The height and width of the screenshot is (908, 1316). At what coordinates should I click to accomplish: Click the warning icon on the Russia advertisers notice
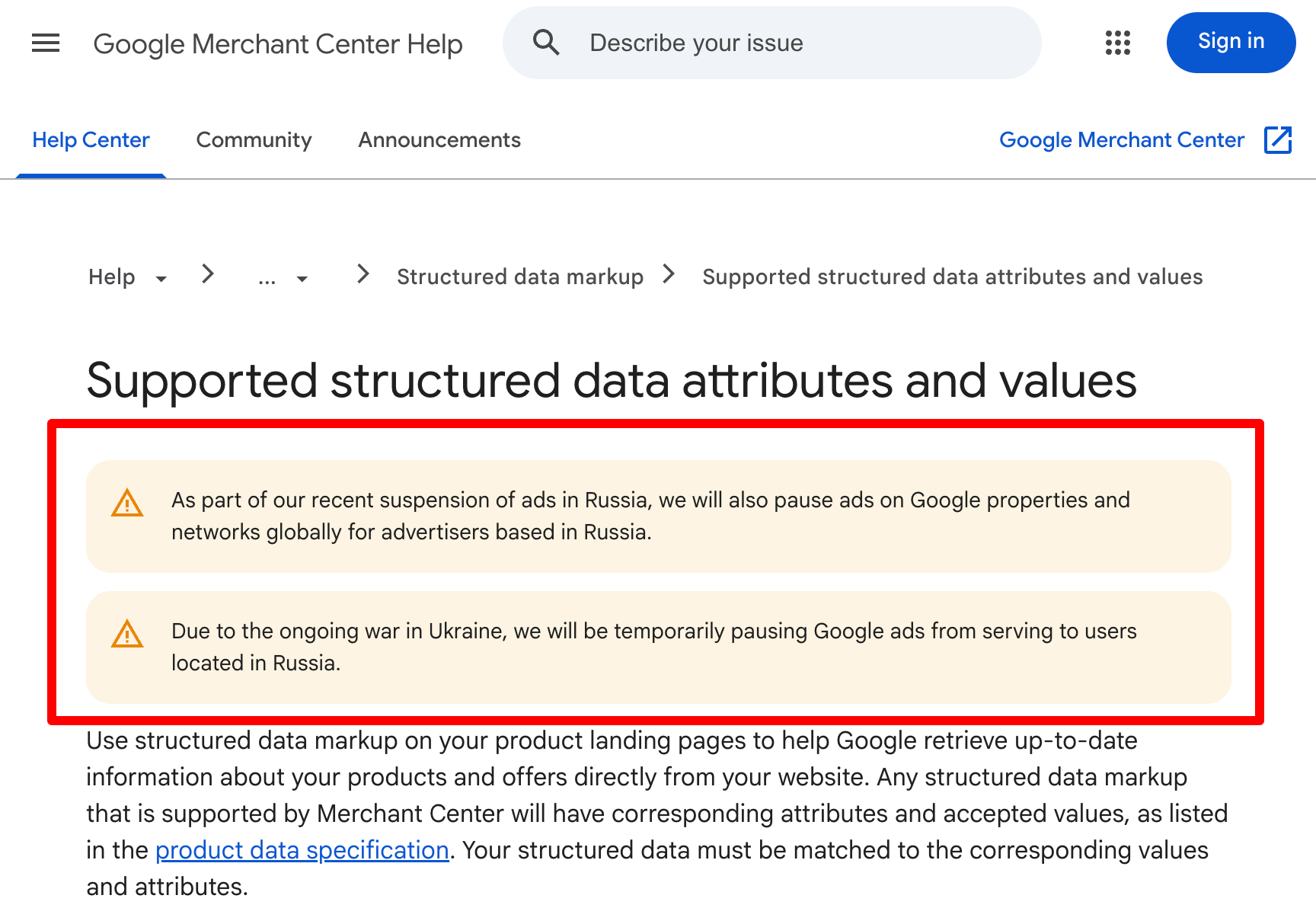[127, 504]
